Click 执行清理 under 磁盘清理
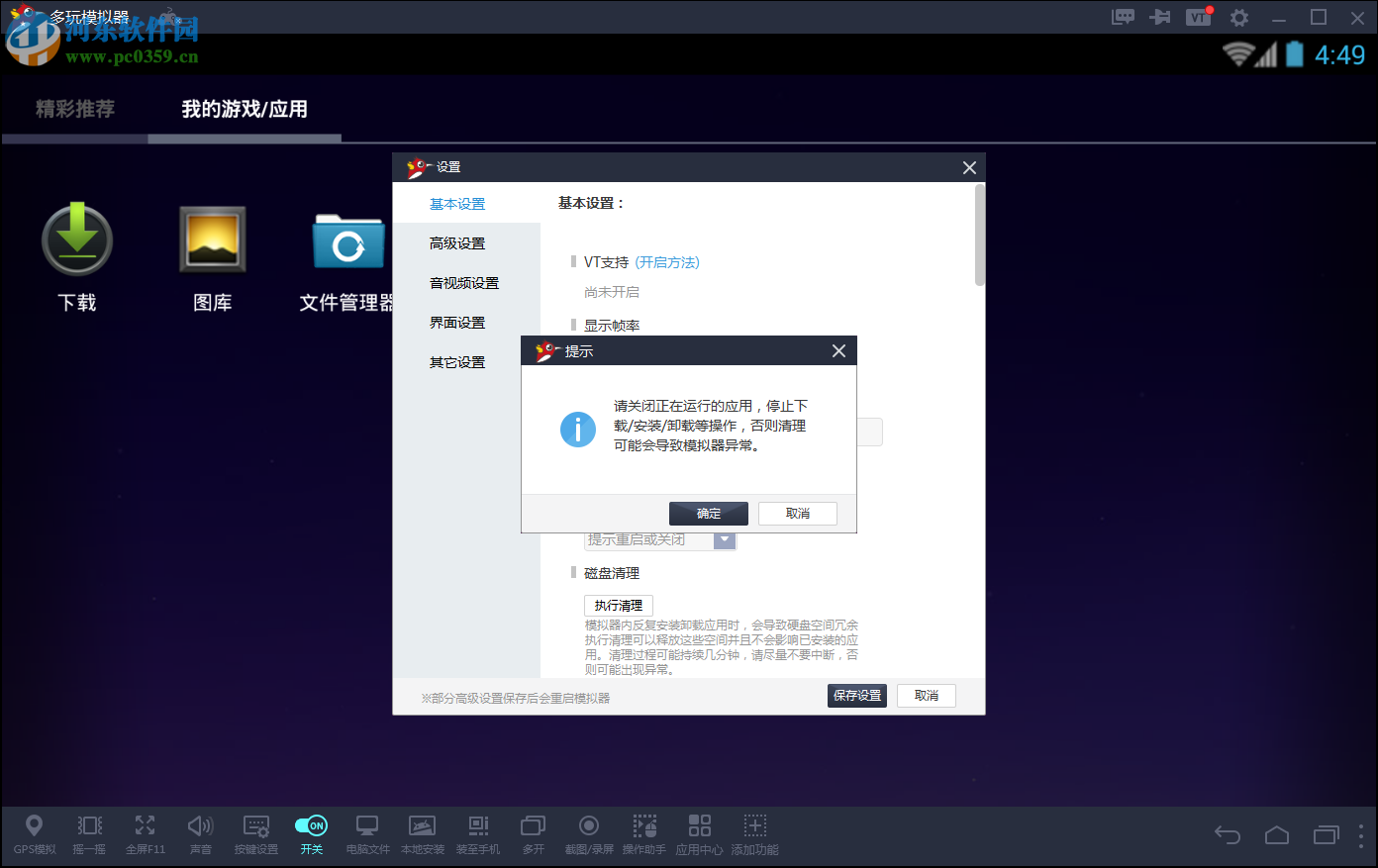This screenshot has width=1378, height=868. coord(618,605)
